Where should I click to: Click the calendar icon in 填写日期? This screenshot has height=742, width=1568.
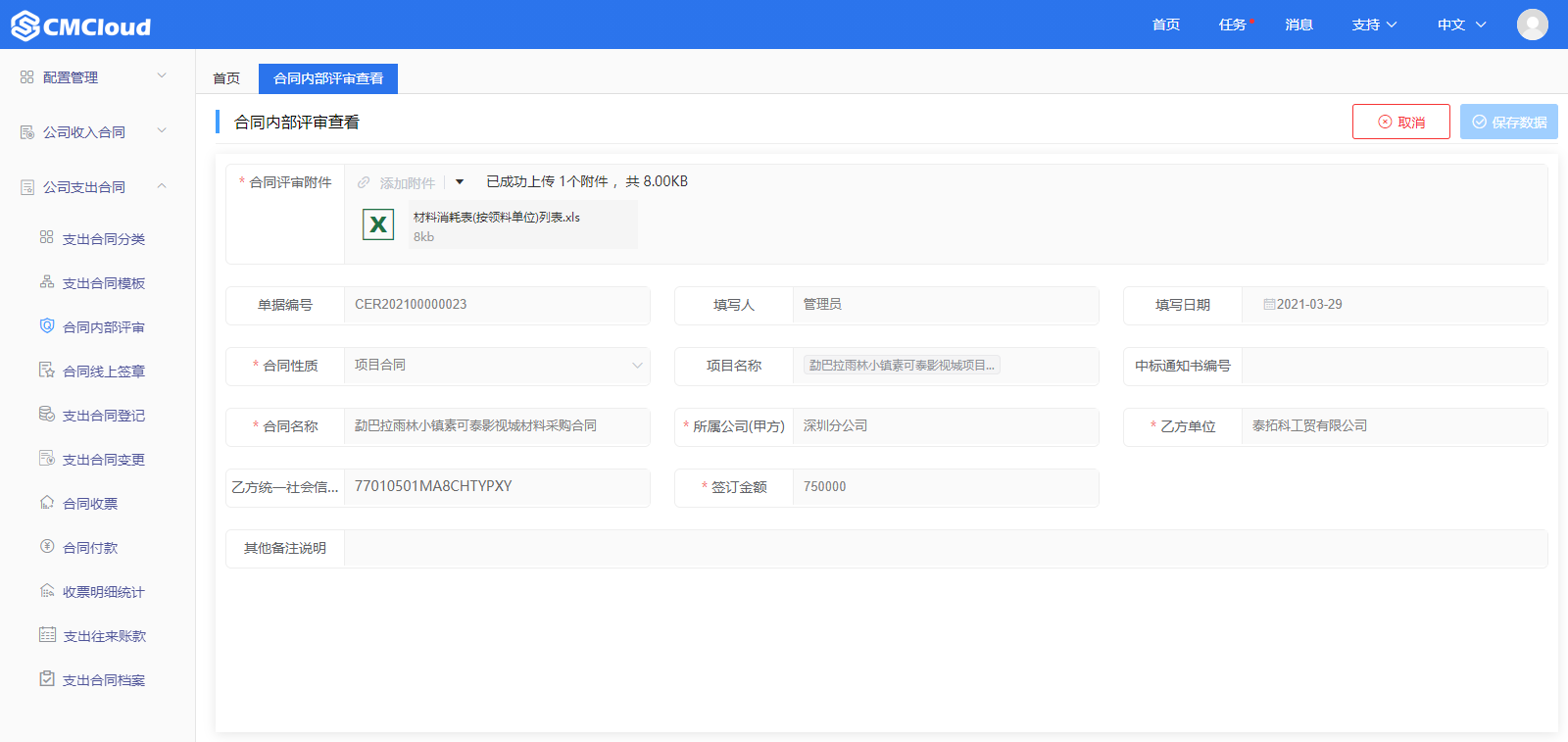coord(1269,305)
